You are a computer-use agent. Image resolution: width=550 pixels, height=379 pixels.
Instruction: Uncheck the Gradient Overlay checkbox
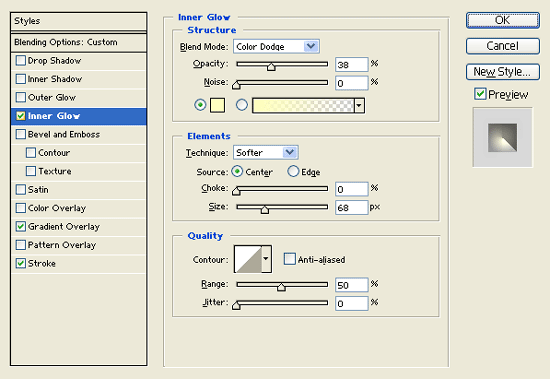(21, 226)
